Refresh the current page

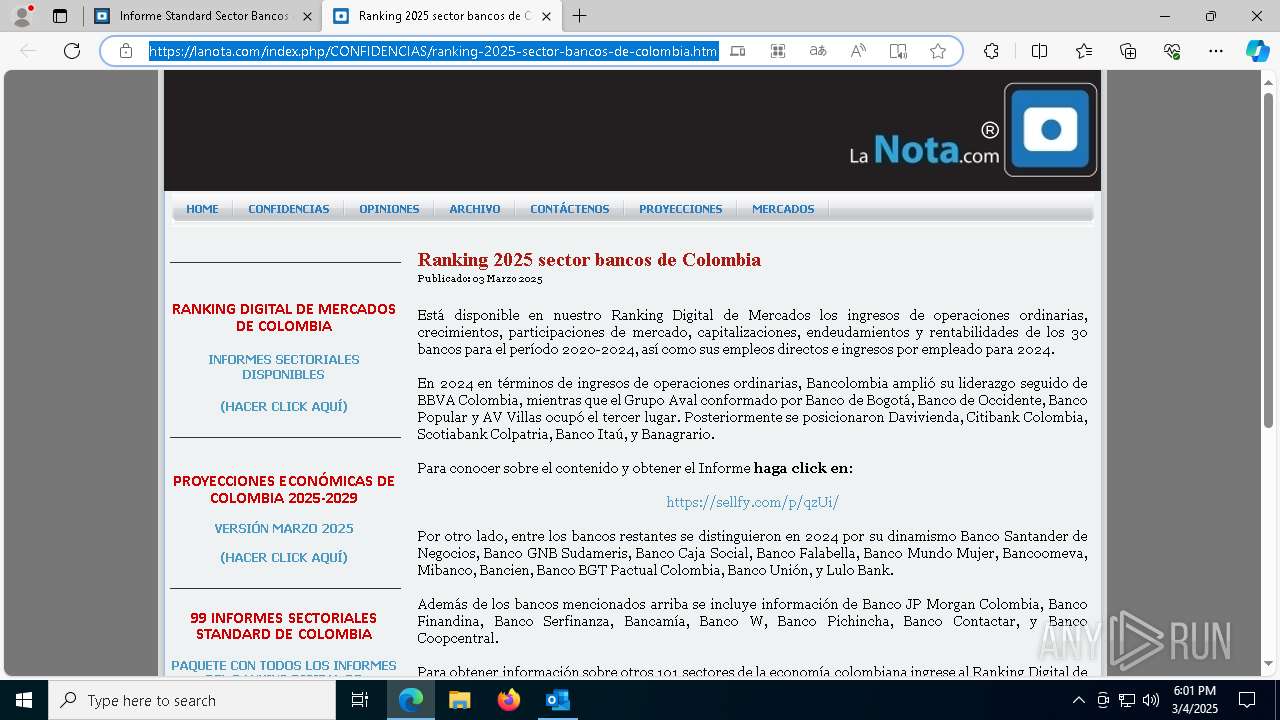pos(72,51)
